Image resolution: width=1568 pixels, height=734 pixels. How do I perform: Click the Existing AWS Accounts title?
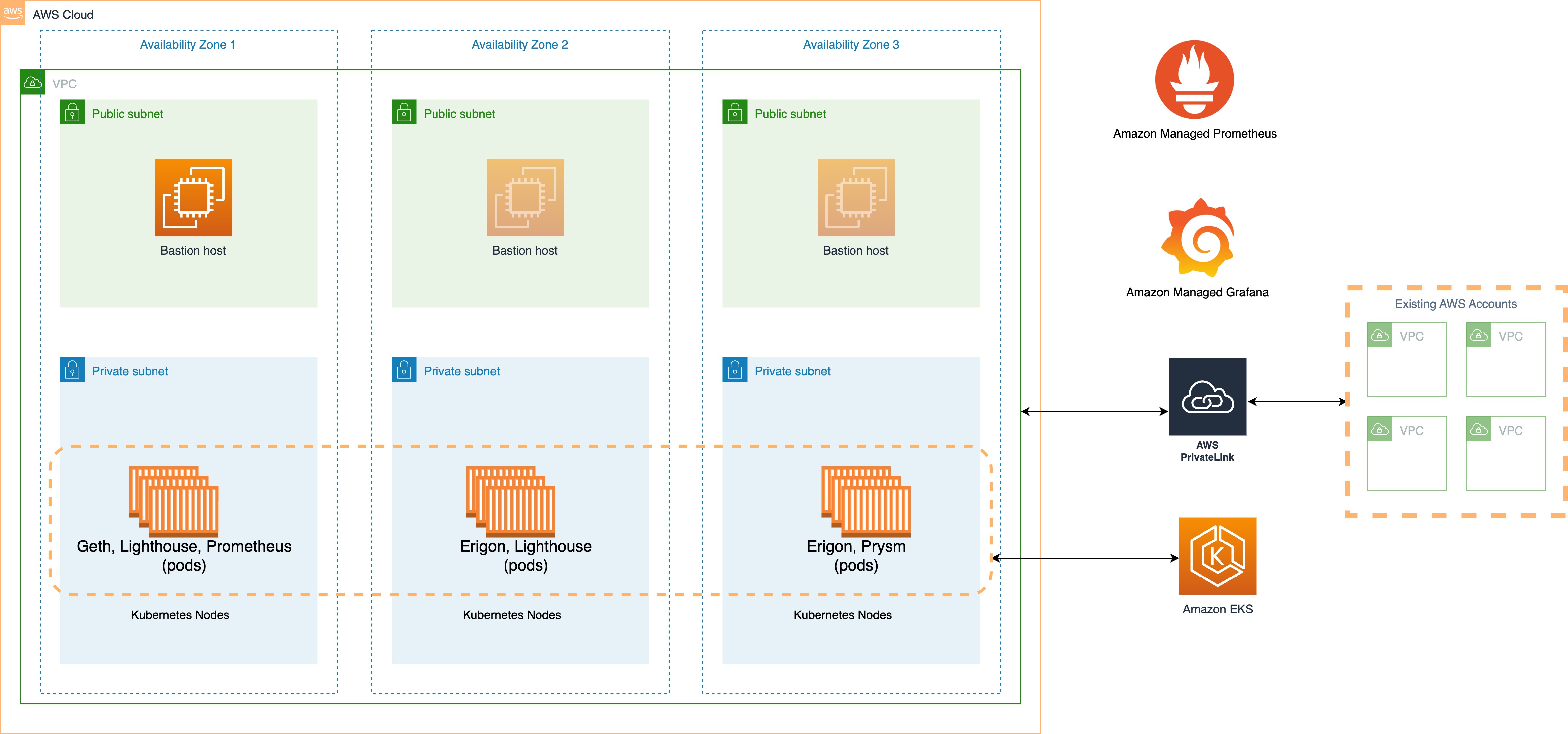[x=1455, y=304]
